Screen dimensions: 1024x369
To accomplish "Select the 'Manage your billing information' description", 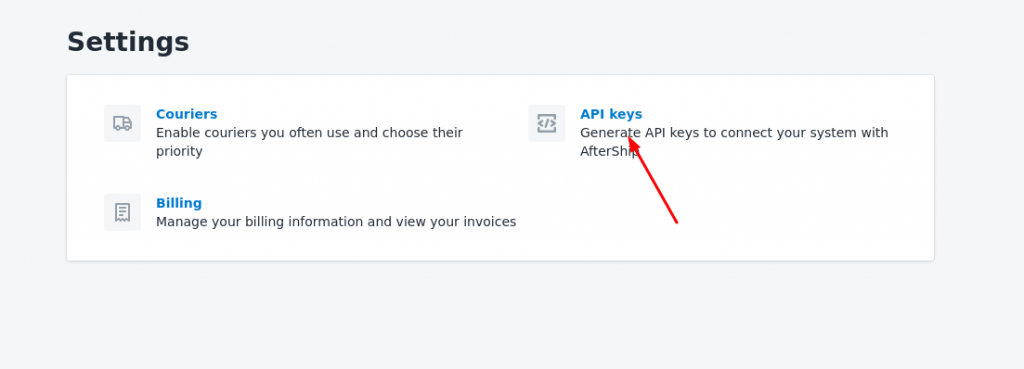I will (336, 222).
